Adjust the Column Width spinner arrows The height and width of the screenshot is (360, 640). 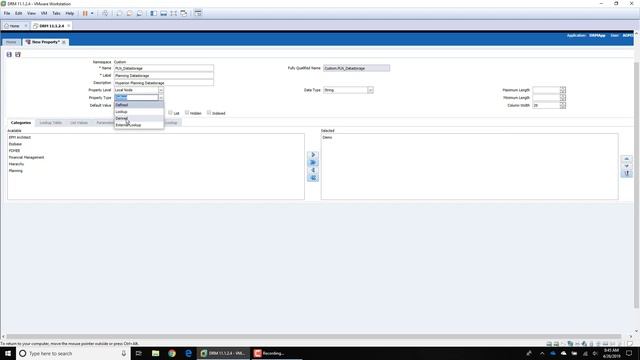click(563, 105)
